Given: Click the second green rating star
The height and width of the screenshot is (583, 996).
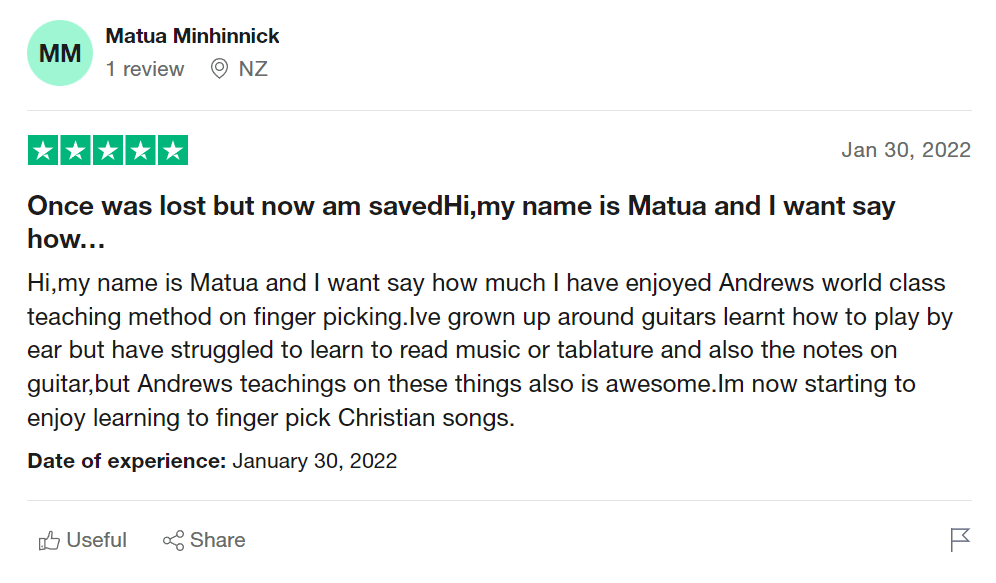Looking at the screenshot, I should point(75,150).
